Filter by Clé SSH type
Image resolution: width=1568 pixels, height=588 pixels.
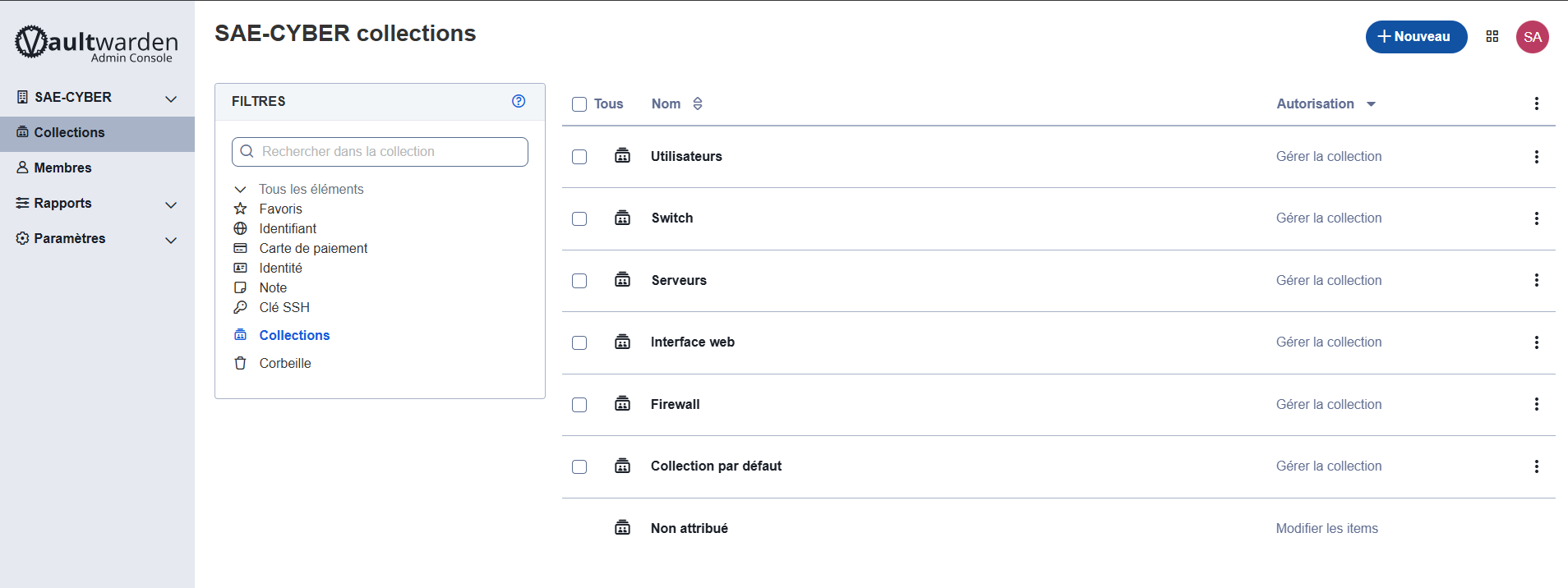[x=284, y=307]
